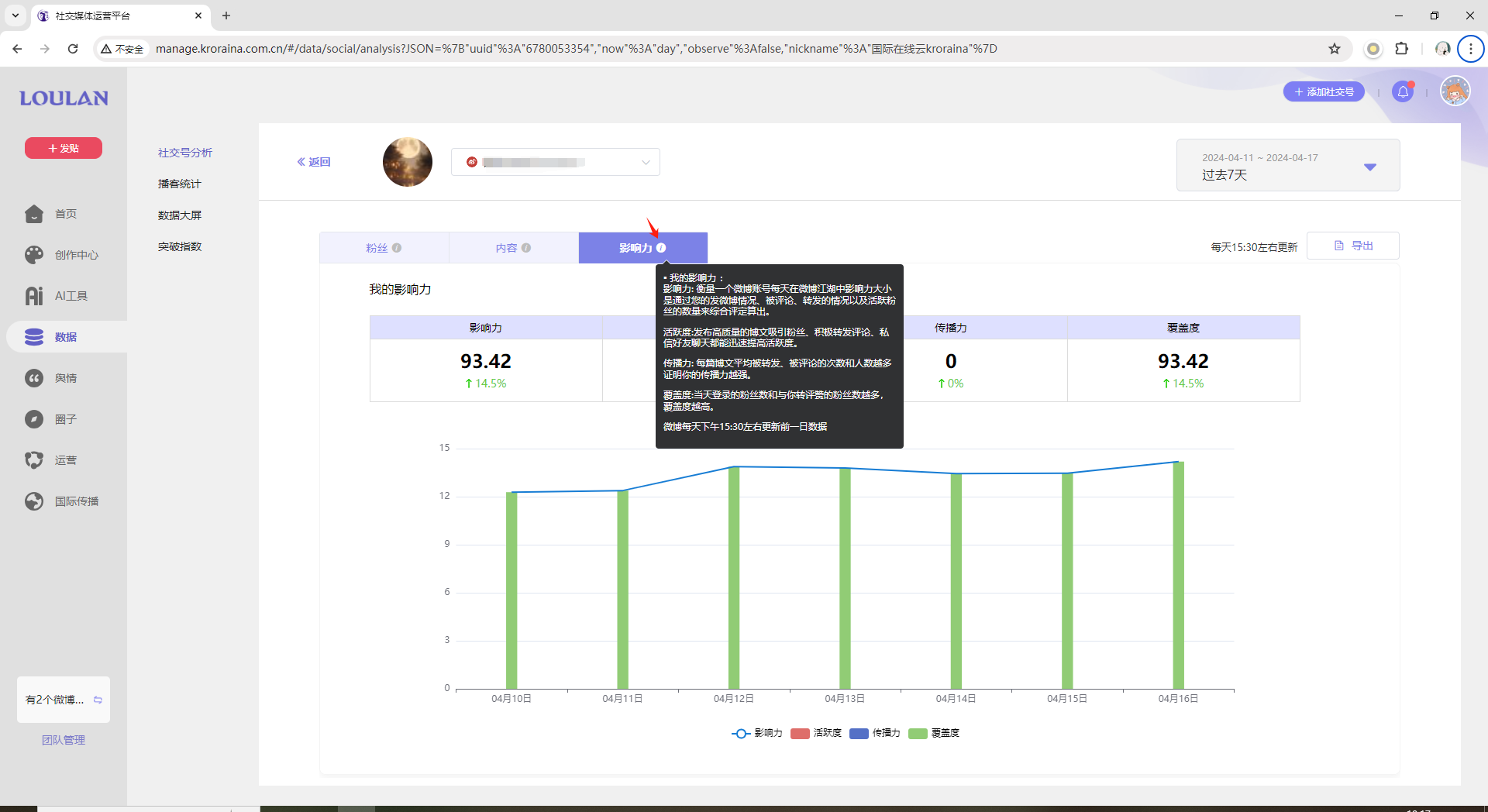Click the 影响力 value 93.42

[486, 361]
